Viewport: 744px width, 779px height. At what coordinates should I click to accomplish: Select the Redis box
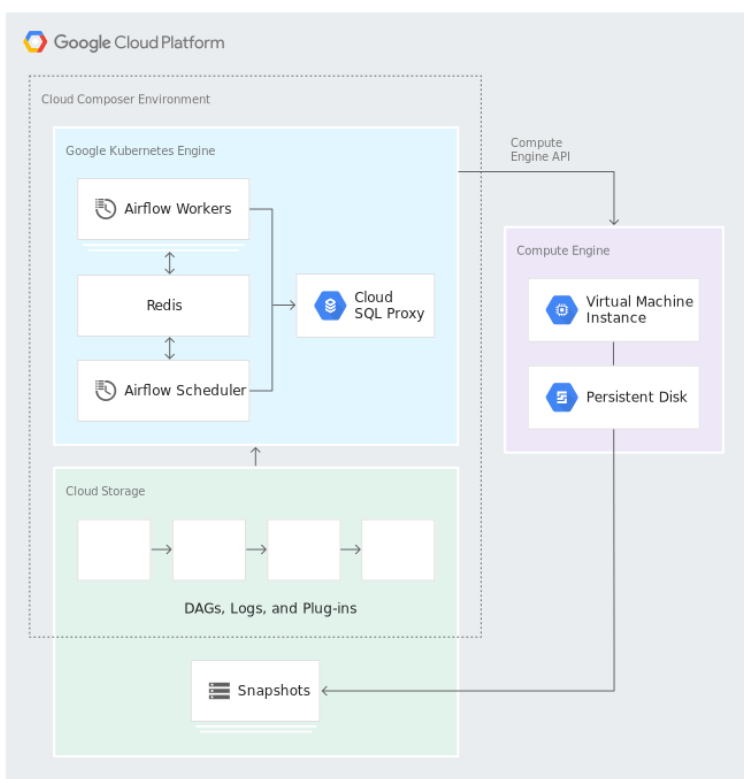tap(163, 306)
